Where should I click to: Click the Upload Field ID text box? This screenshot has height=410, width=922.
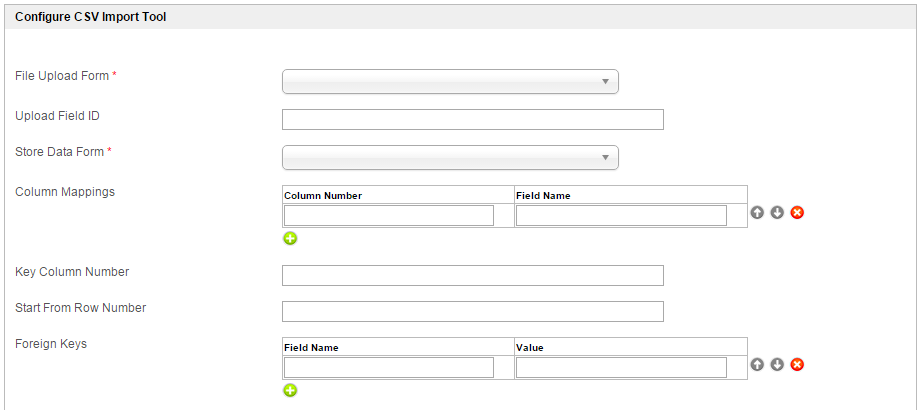click(x=472, y=120)
